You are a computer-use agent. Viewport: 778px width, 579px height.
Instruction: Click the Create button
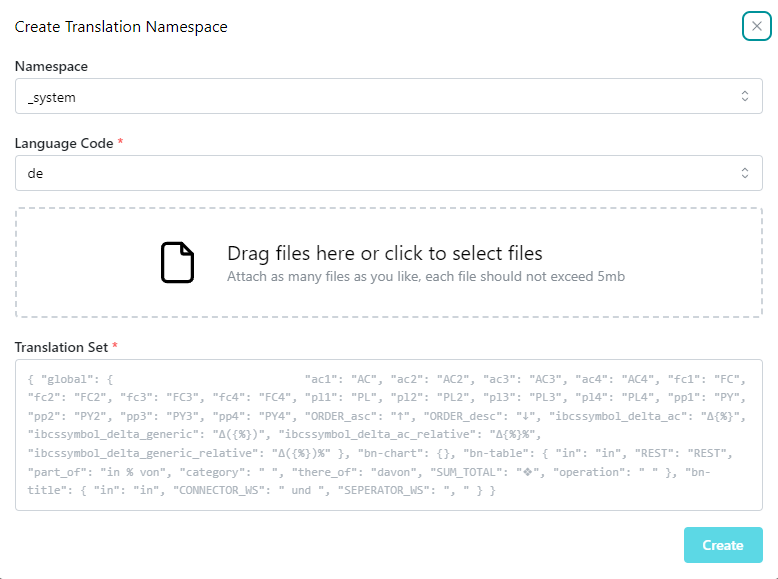click(723, 545)
